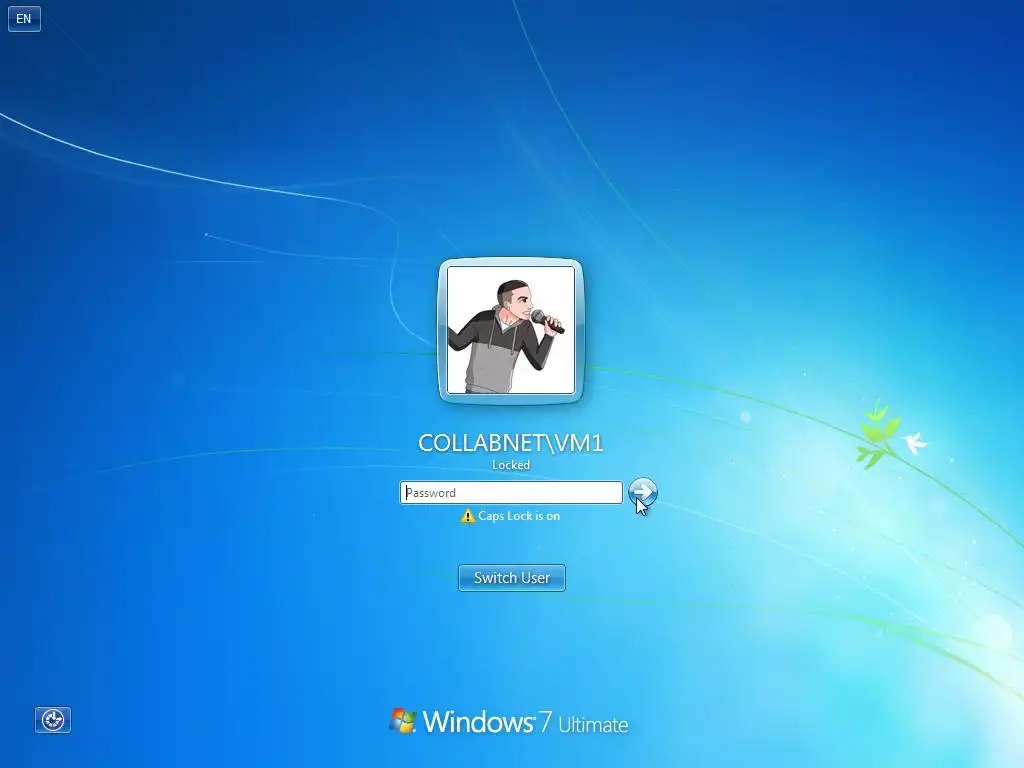The height and width of the screenshot is (768, 1024).
Task: Click the Password input field
Action: click(511, 492)
